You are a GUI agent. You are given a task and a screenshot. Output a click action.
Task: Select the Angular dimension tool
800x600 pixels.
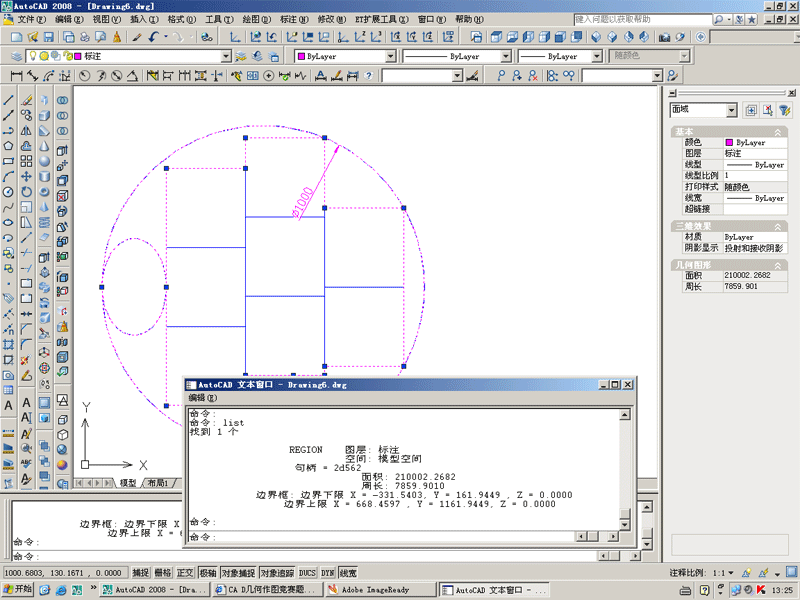point(132,76)
